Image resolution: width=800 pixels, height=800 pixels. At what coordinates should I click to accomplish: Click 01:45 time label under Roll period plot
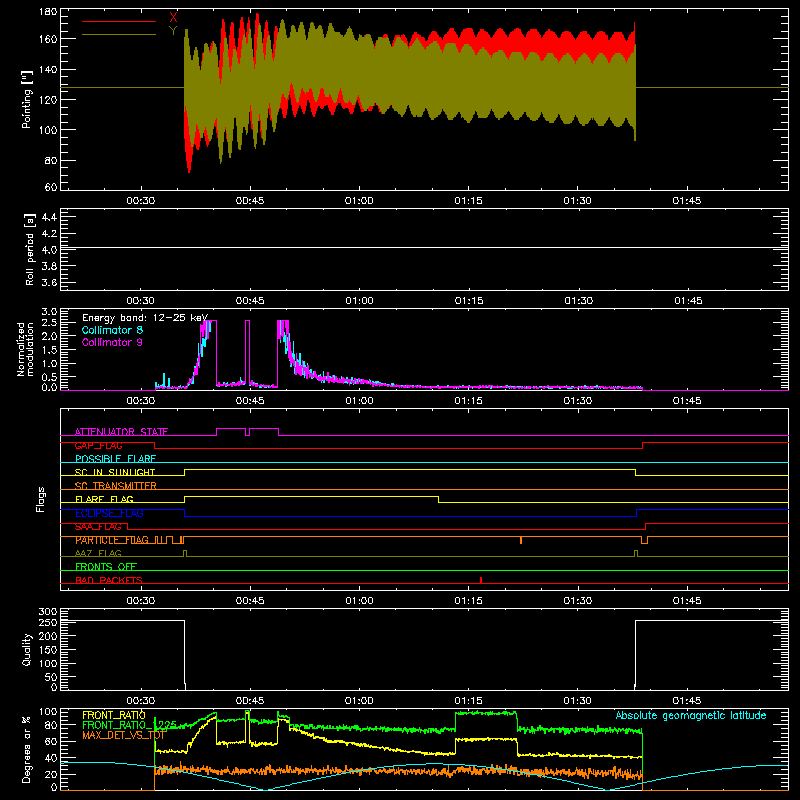688,301
